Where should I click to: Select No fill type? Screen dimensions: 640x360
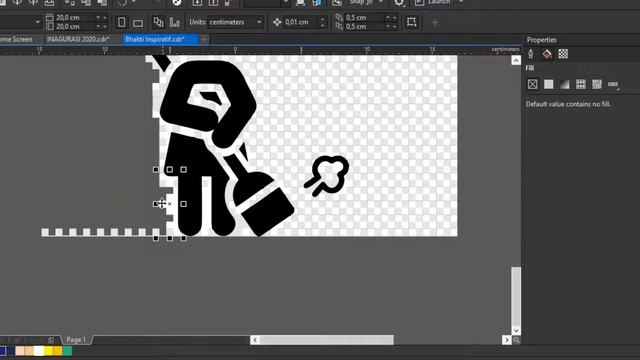point(533,84)
